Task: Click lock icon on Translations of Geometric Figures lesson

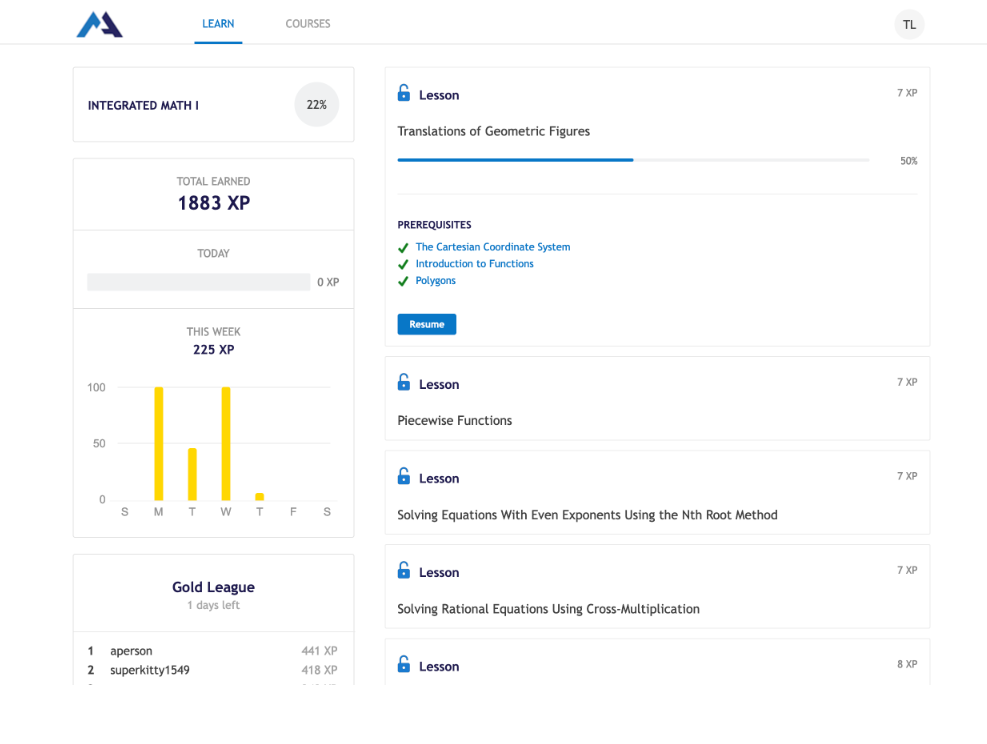Action: (x=404, y=93)
